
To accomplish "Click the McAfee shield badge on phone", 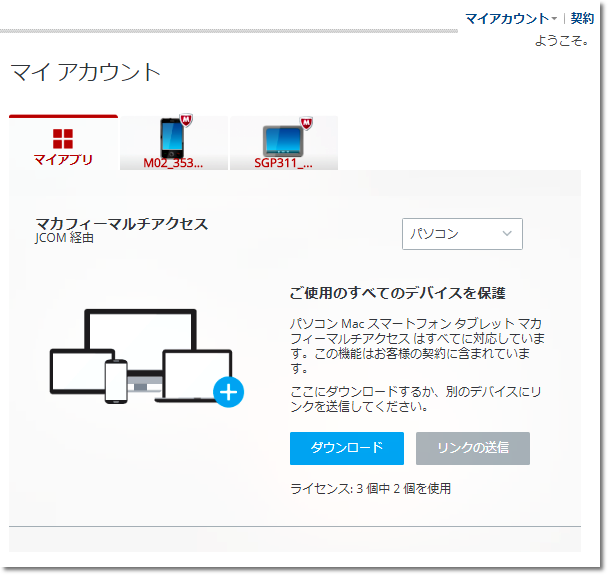I will click(186, 120).
